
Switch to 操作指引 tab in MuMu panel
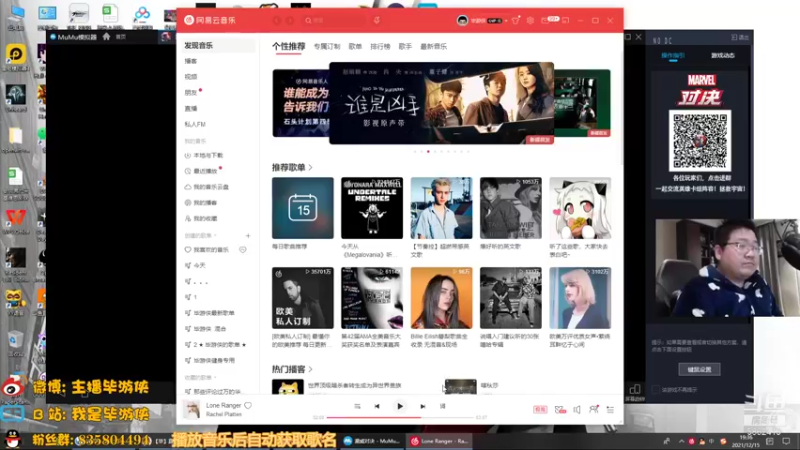pyautogui.click(x=673, y=55)
